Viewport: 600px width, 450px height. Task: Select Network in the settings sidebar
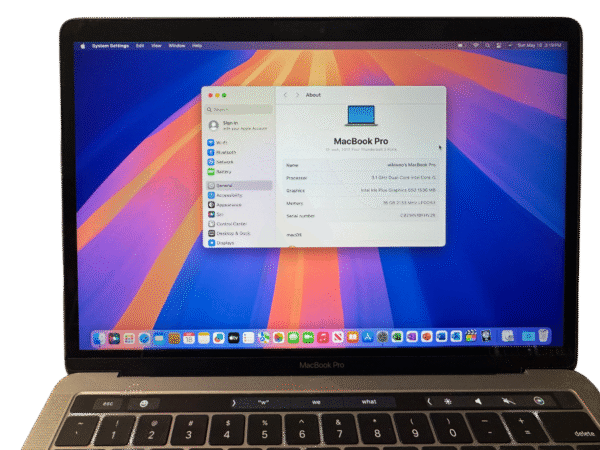pos(239,162)
